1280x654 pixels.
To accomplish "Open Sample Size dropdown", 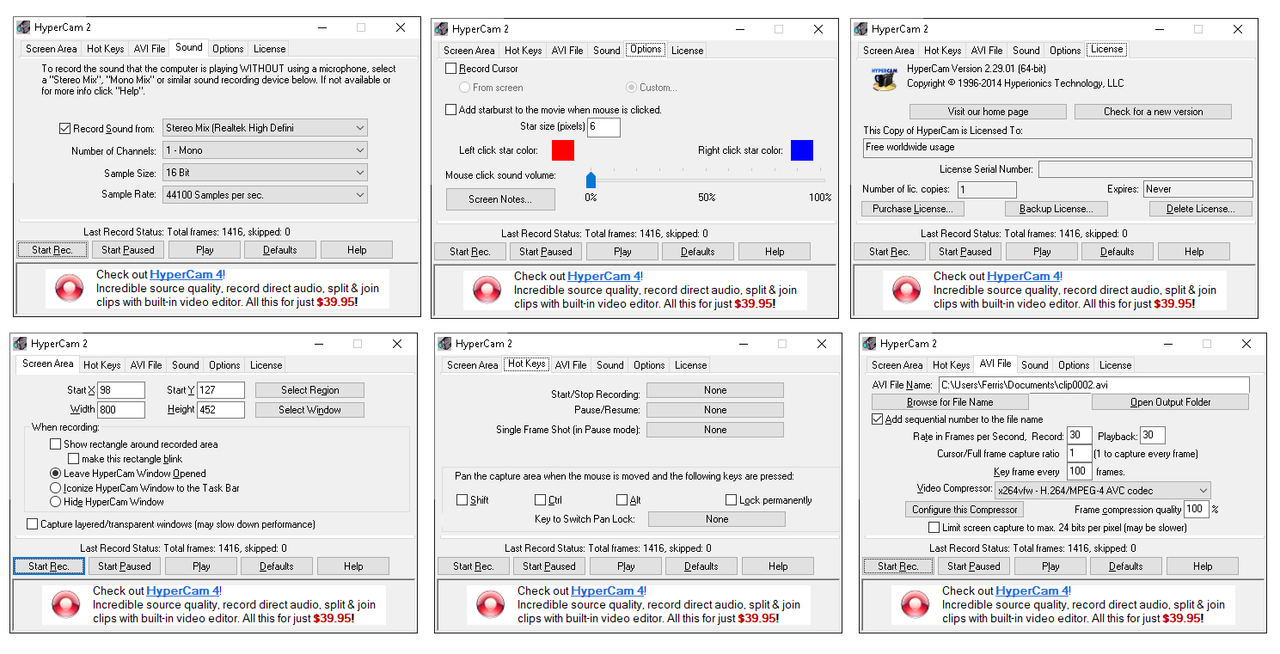I will coord(265,173).
